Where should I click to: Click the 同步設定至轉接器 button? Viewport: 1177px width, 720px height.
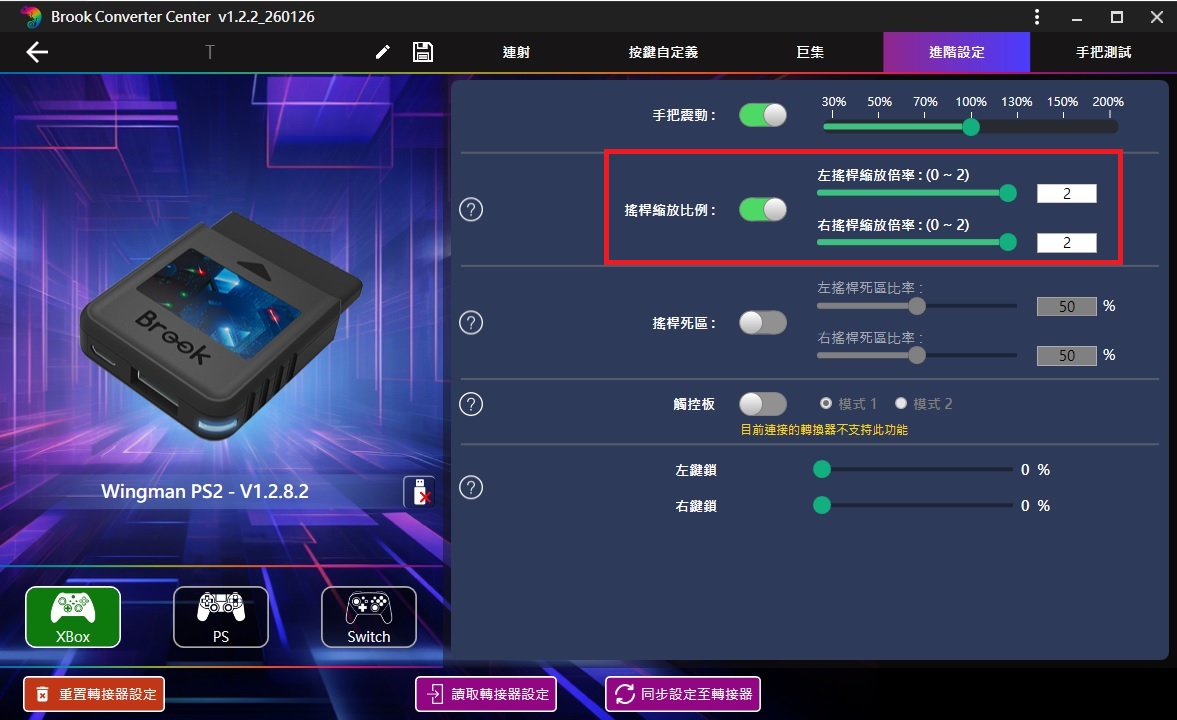(683, 694)
